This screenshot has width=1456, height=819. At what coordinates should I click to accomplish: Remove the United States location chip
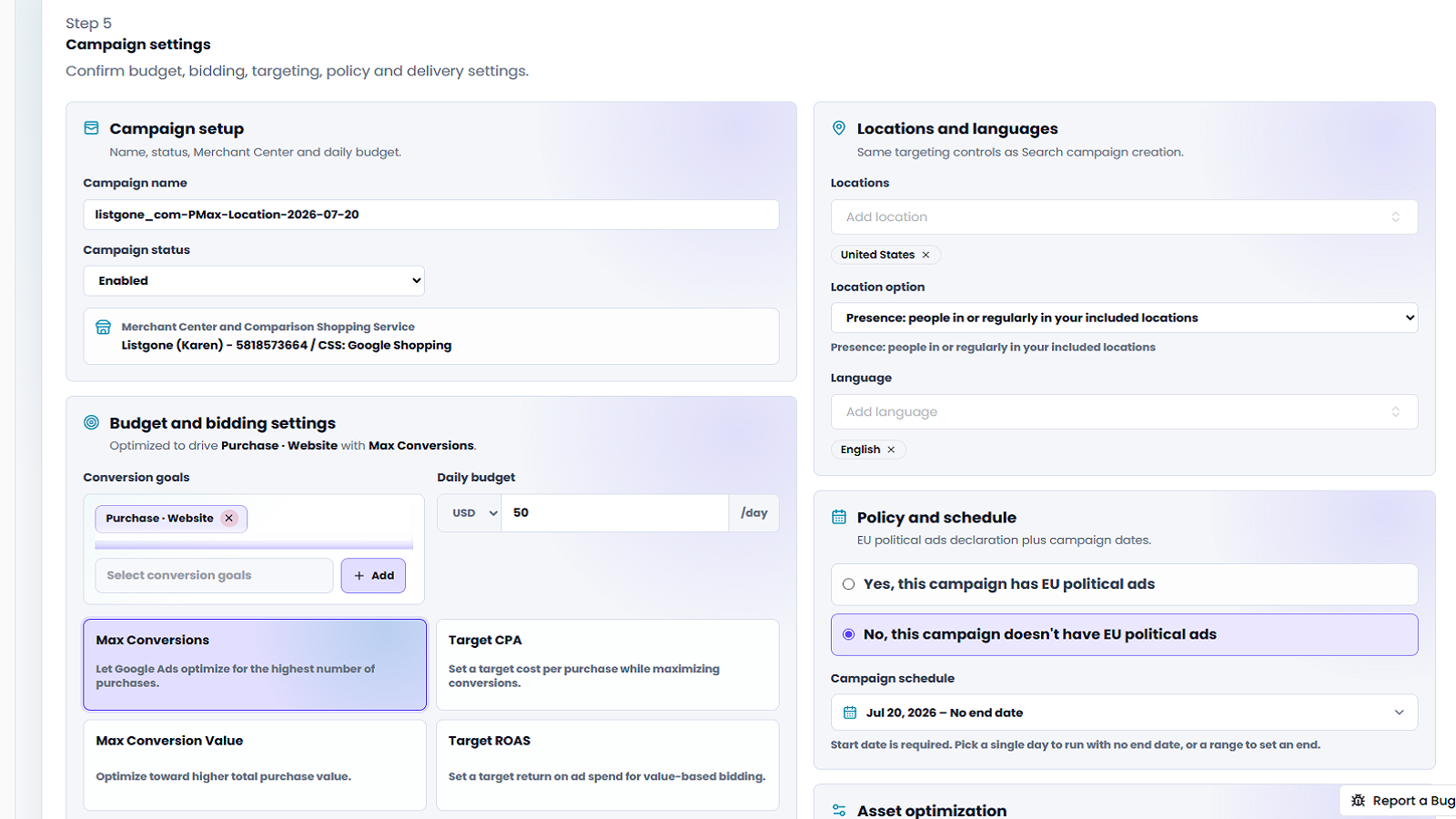[925, 255]
